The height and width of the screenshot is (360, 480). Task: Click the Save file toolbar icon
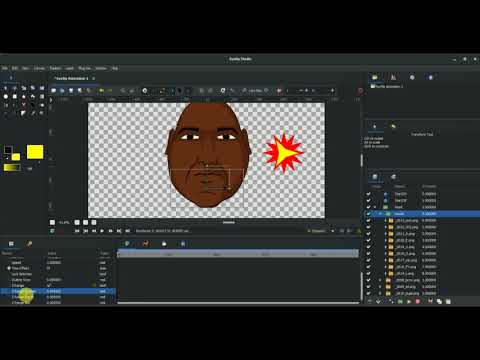click(x=71, y=90)
